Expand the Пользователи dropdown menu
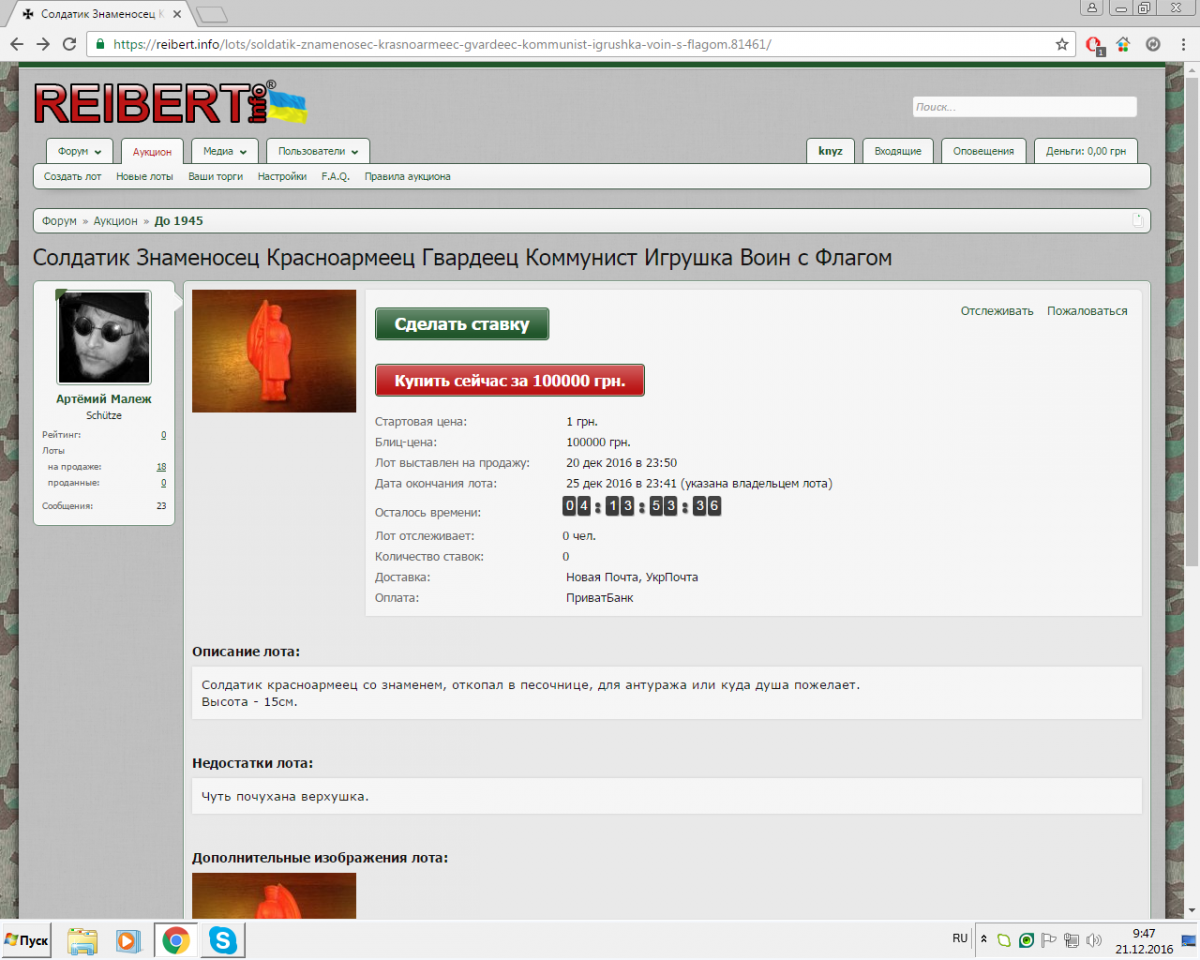Screen dimensions: 1200x960 tap(317, 151)
